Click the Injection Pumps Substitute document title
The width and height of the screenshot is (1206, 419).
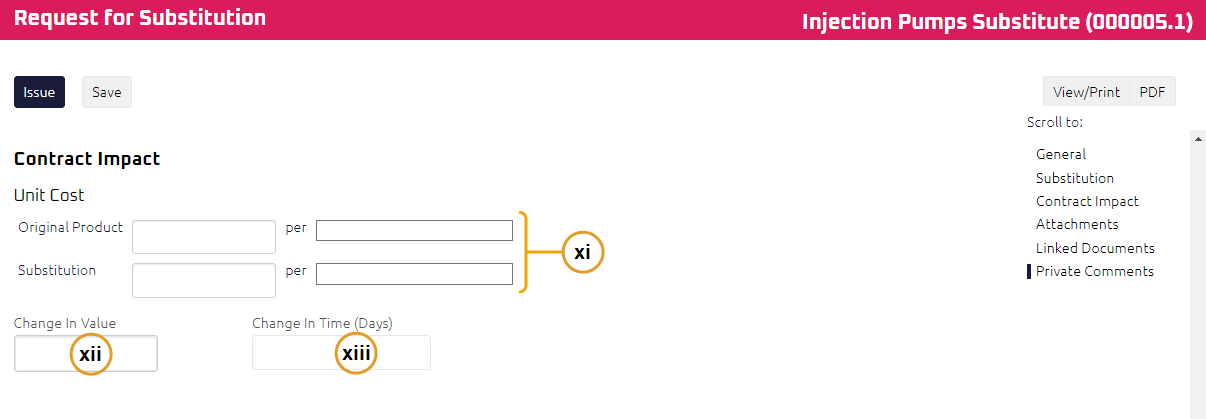pyautogui.click(x=997, y=22)
